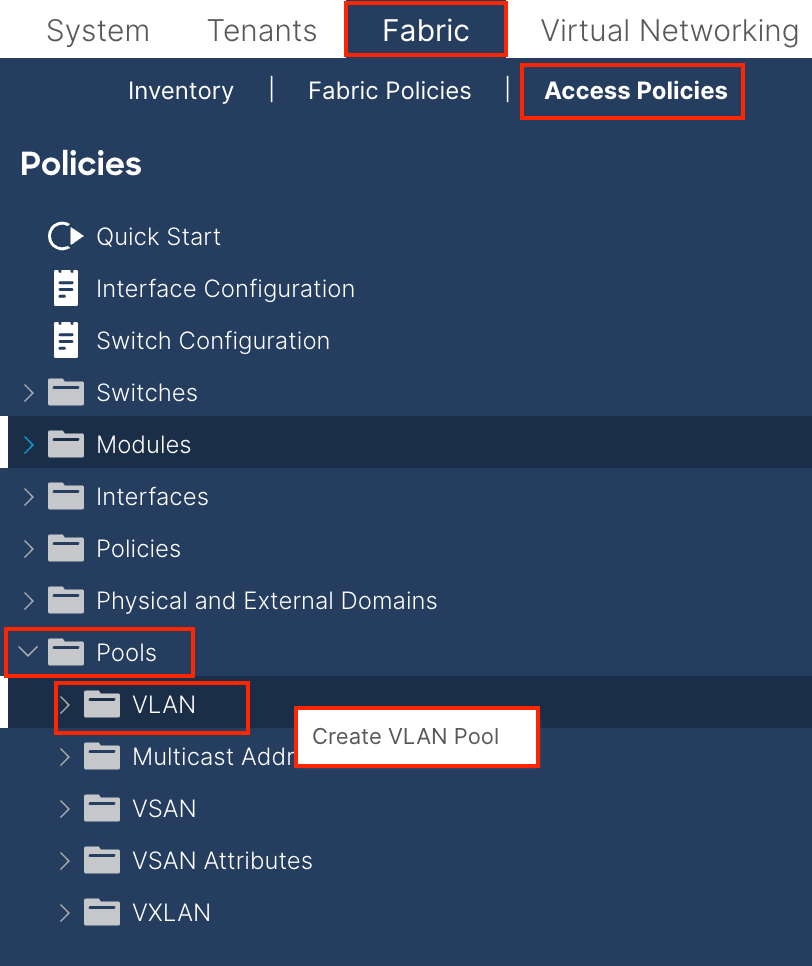Collapse the Pools folder chevron
Screen dimensions: 812x966
[x=28, y=651]
